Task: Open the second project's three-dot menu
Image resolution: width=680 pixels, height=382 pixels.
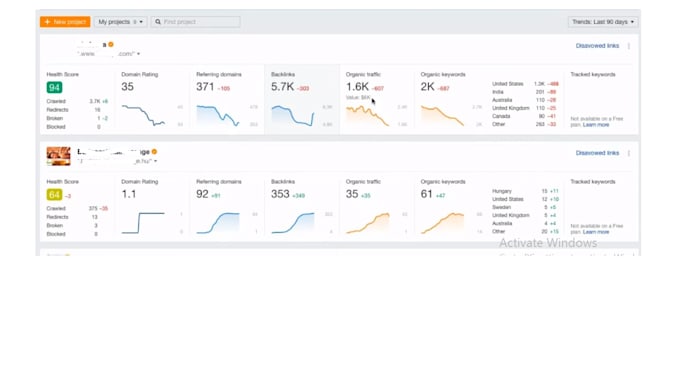Action: click(x=629, y=153)
